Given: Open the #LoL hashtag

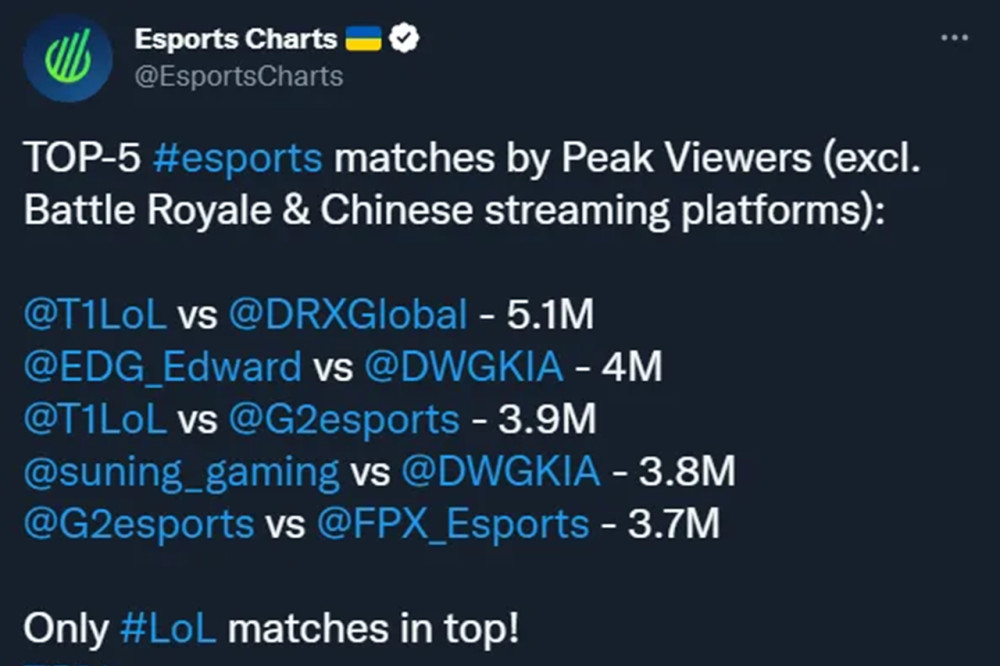Looking at the screenshot, I should point(168,628).
